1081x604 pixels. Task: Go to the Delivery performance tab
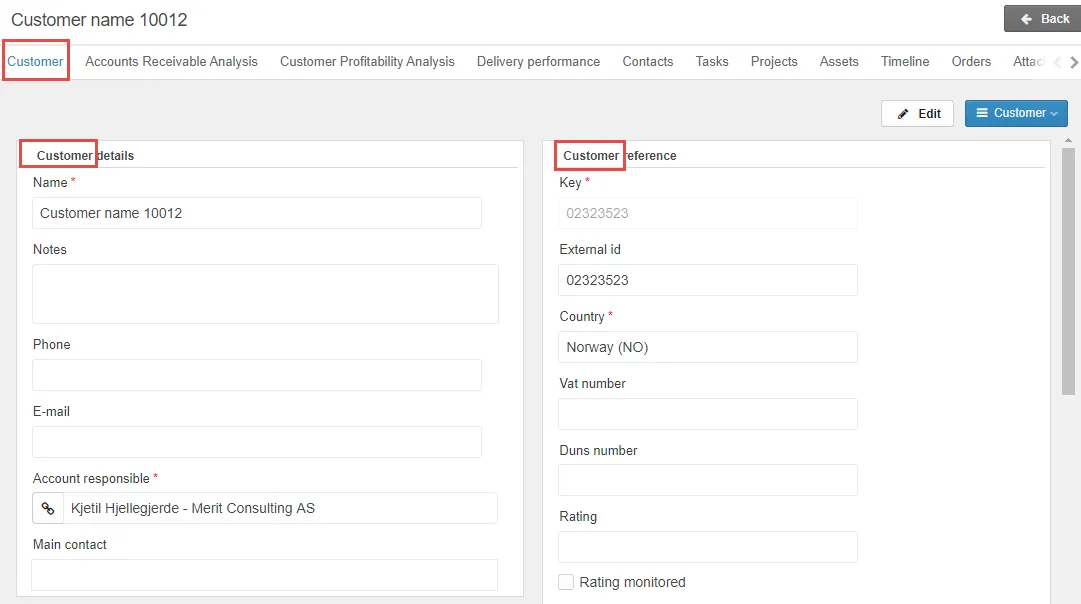pyautogui.click(x=538, y=62)
